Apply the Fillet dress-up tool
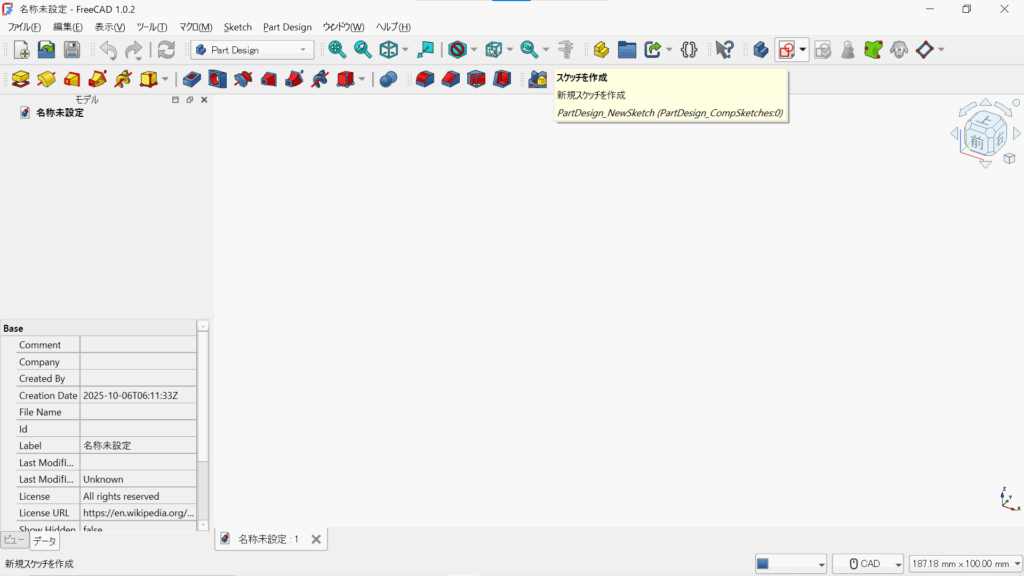The height and width of the screenshot is (576, 1024). (424, 78)
